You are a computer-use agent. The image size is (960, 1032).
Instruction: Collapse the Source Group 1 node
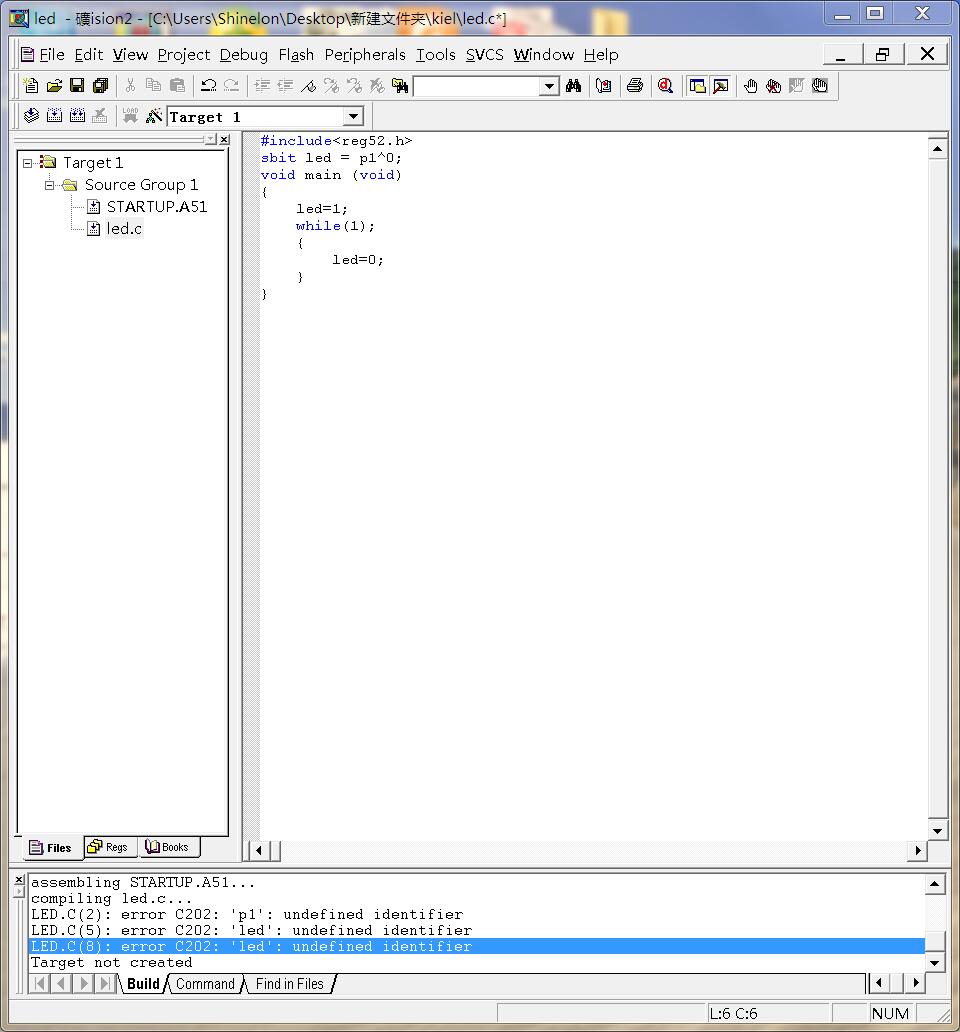click(x=49, y=185)
